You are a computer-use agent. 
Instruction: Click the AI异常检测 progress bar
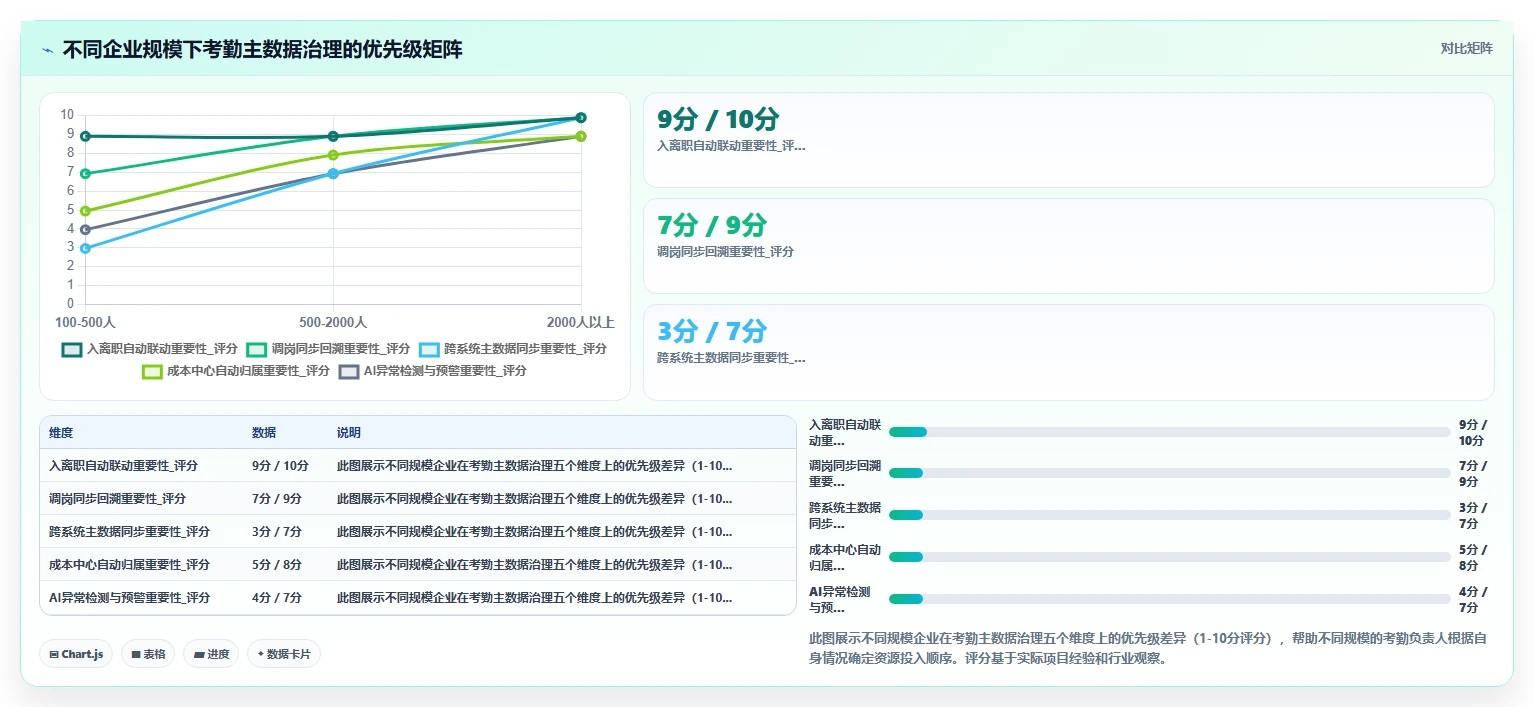tap(1169, 599)
